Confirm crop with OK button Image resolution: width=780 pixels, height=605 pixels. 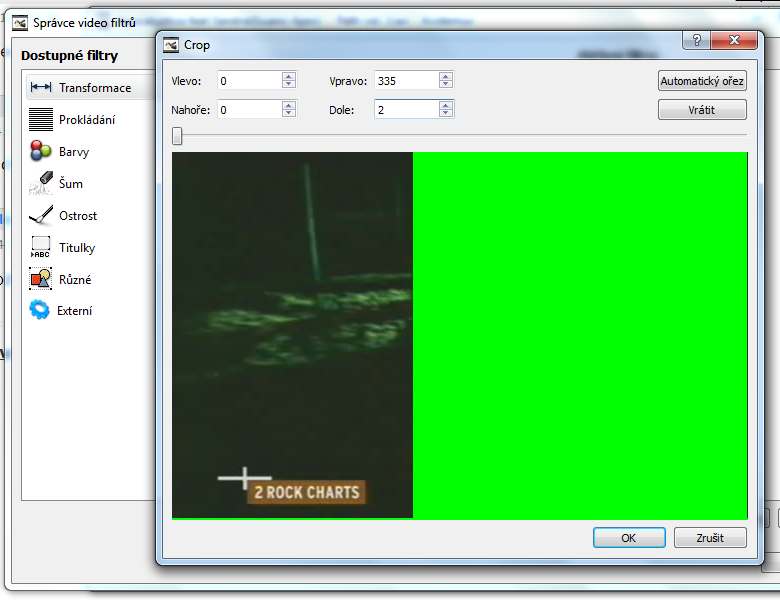pos(629,538)
